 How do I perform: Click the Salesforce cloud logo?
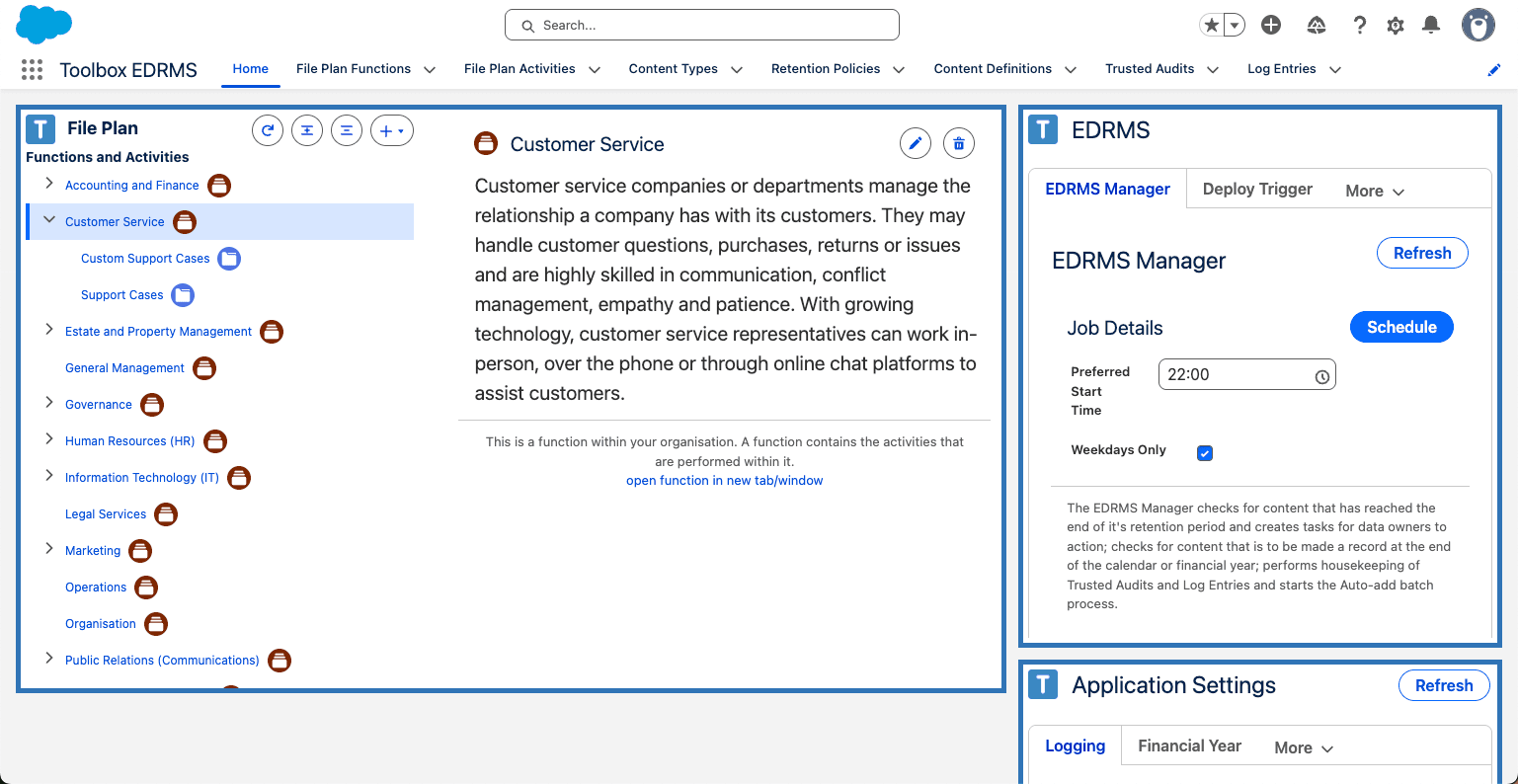(x=44, y=25)
